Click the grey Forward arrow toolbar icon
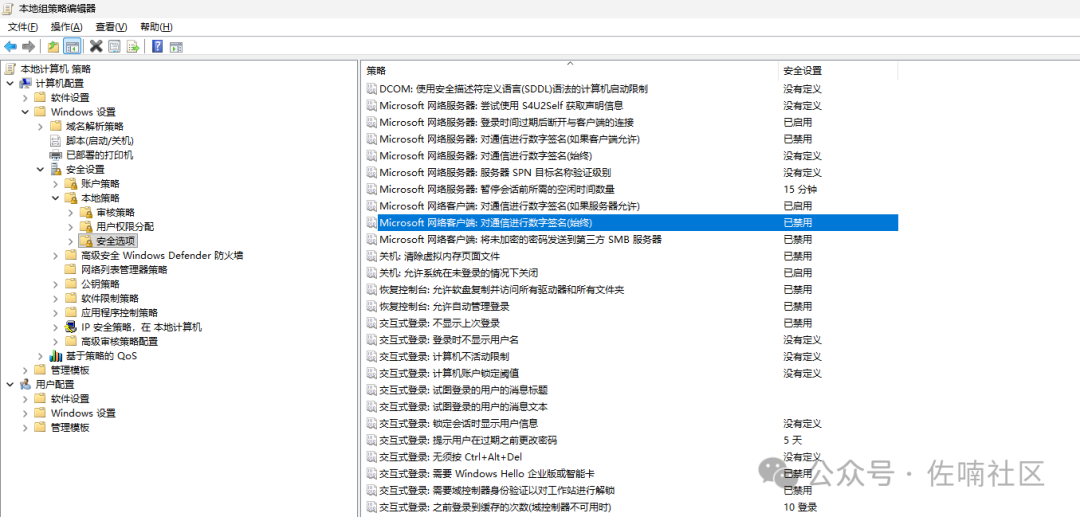The width and height of the screenshot is (1080, 517). click(28, 47)
